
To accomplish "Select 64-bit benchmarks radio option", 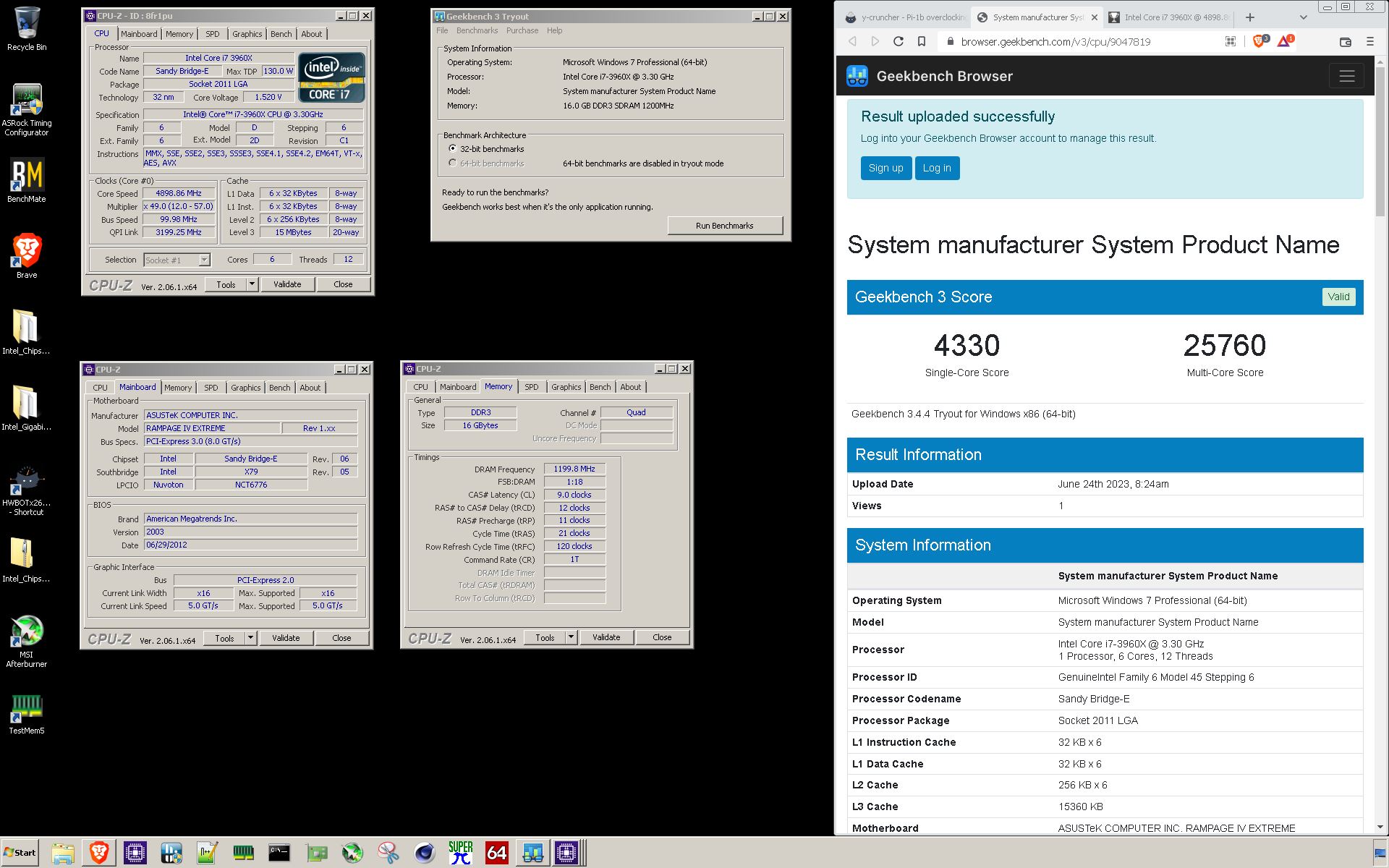I will pos(453,163).
